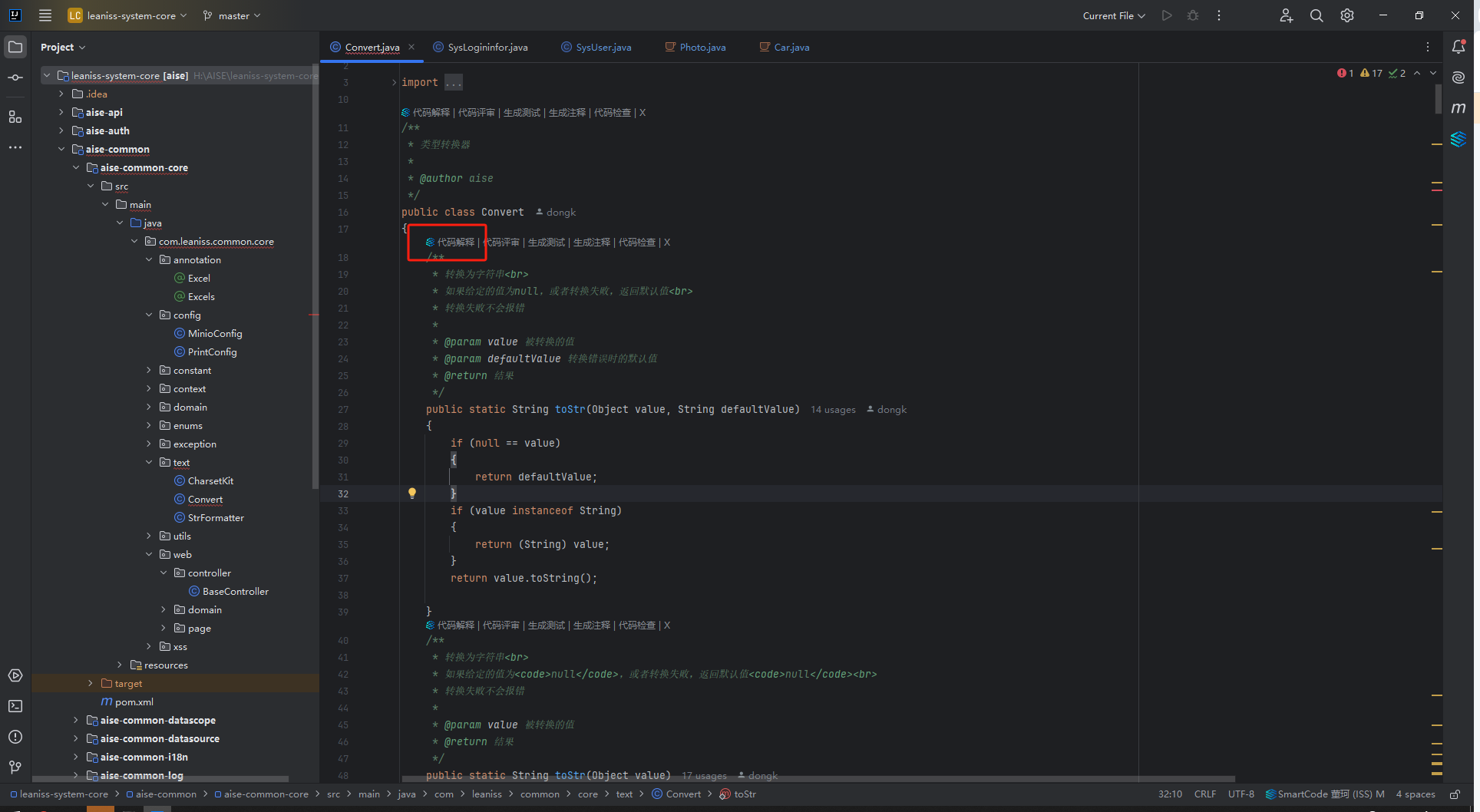1480x812 pixels.
Task: Collapse the aise-common module
Action: click(61, 149)
